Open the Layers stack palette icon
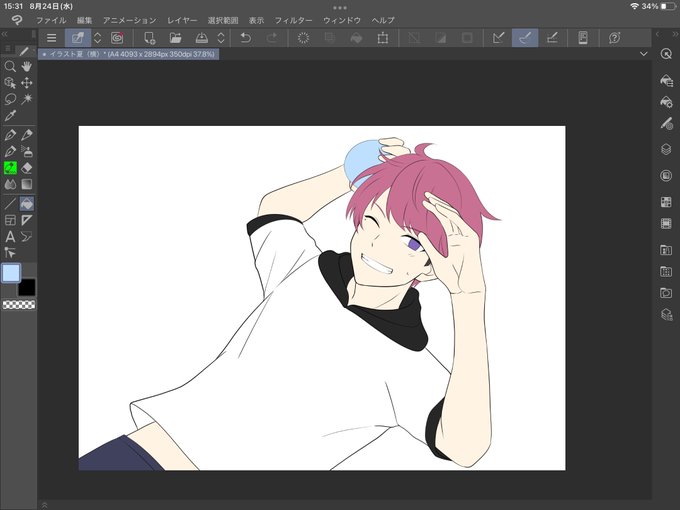The height and width of the screenshot is (510, 680). [x=666, y=149]
